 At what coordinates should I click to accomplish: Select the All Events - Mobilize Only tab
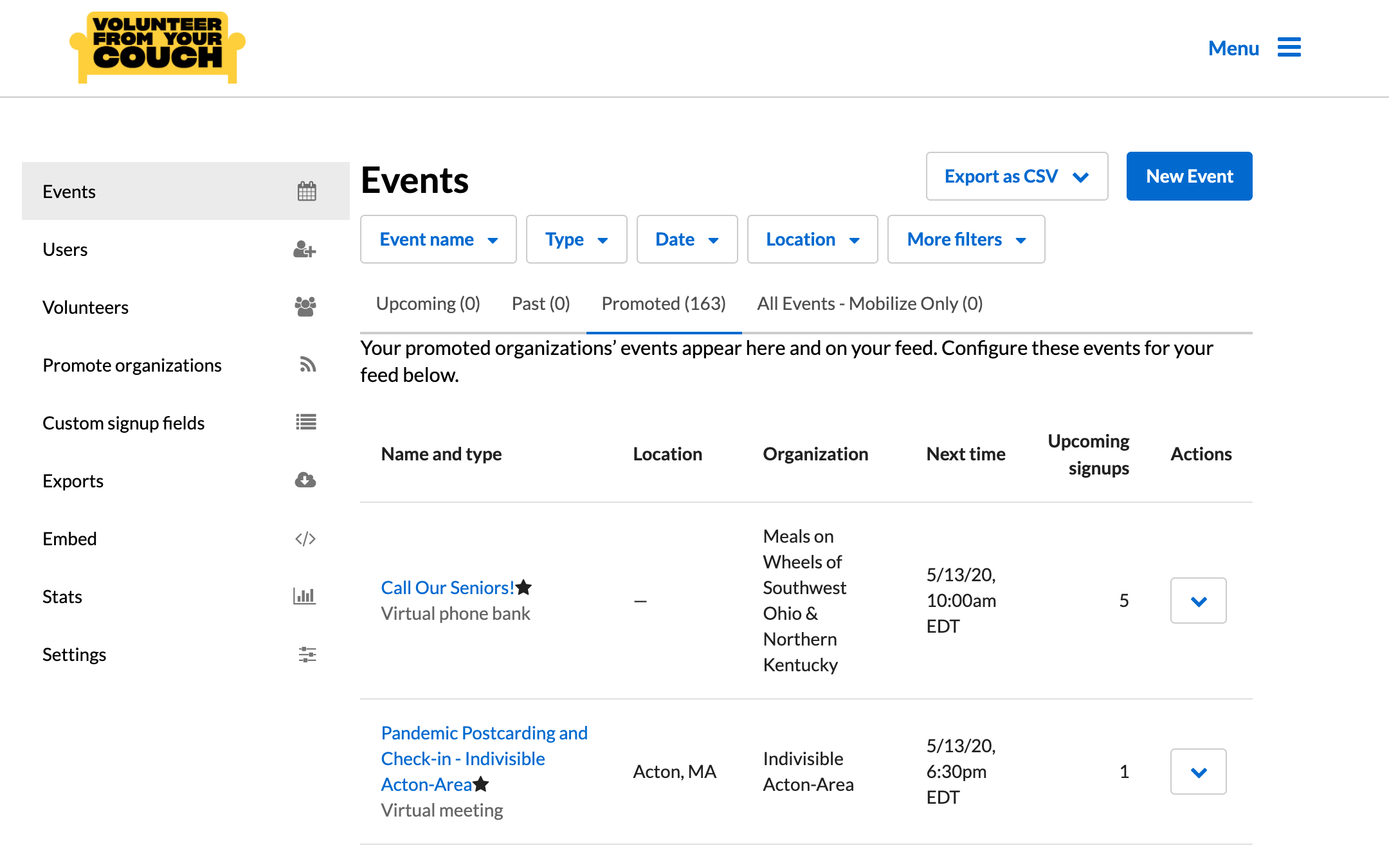[869, 303]
